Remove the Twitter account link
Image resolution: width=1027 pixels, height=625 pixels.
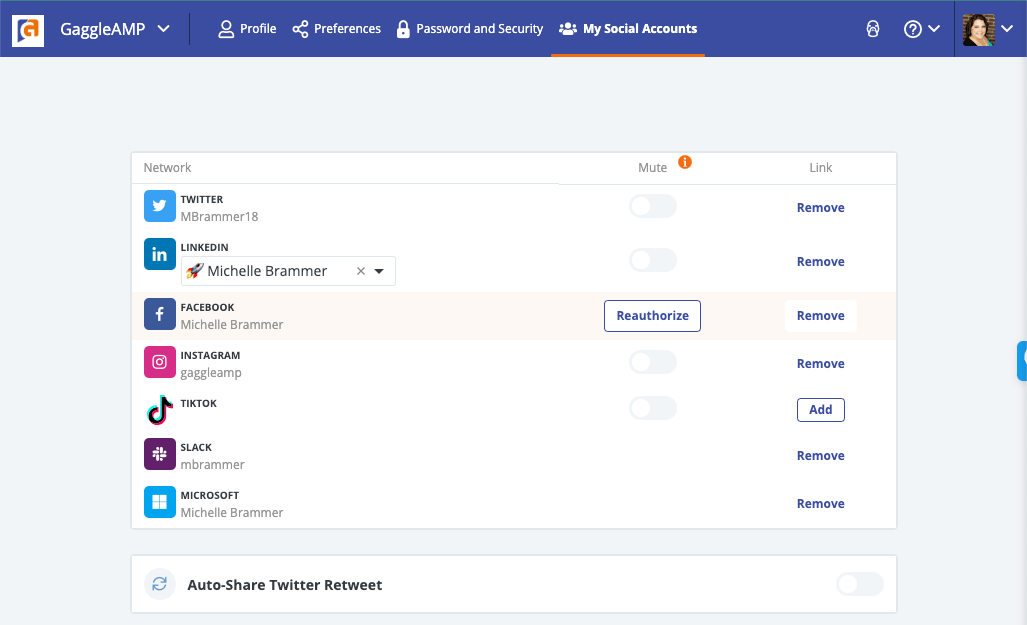821,208
